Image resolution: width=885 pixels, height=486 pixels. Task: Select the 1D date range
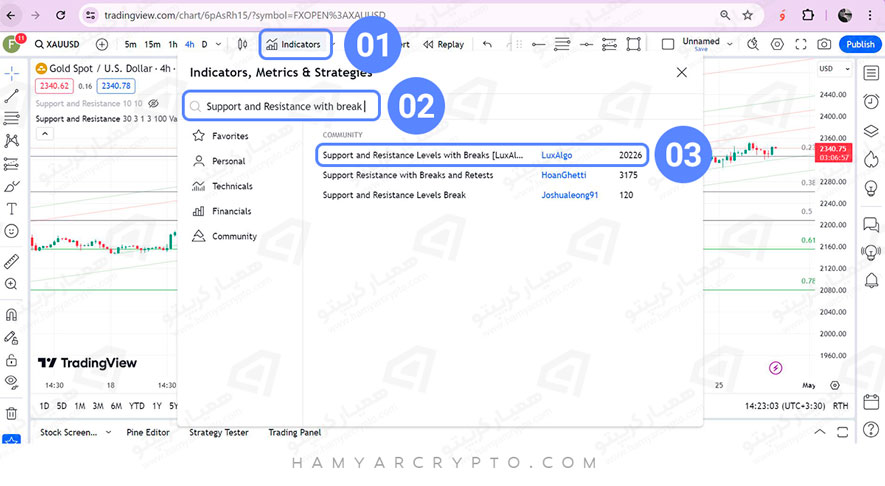[45, 406]
